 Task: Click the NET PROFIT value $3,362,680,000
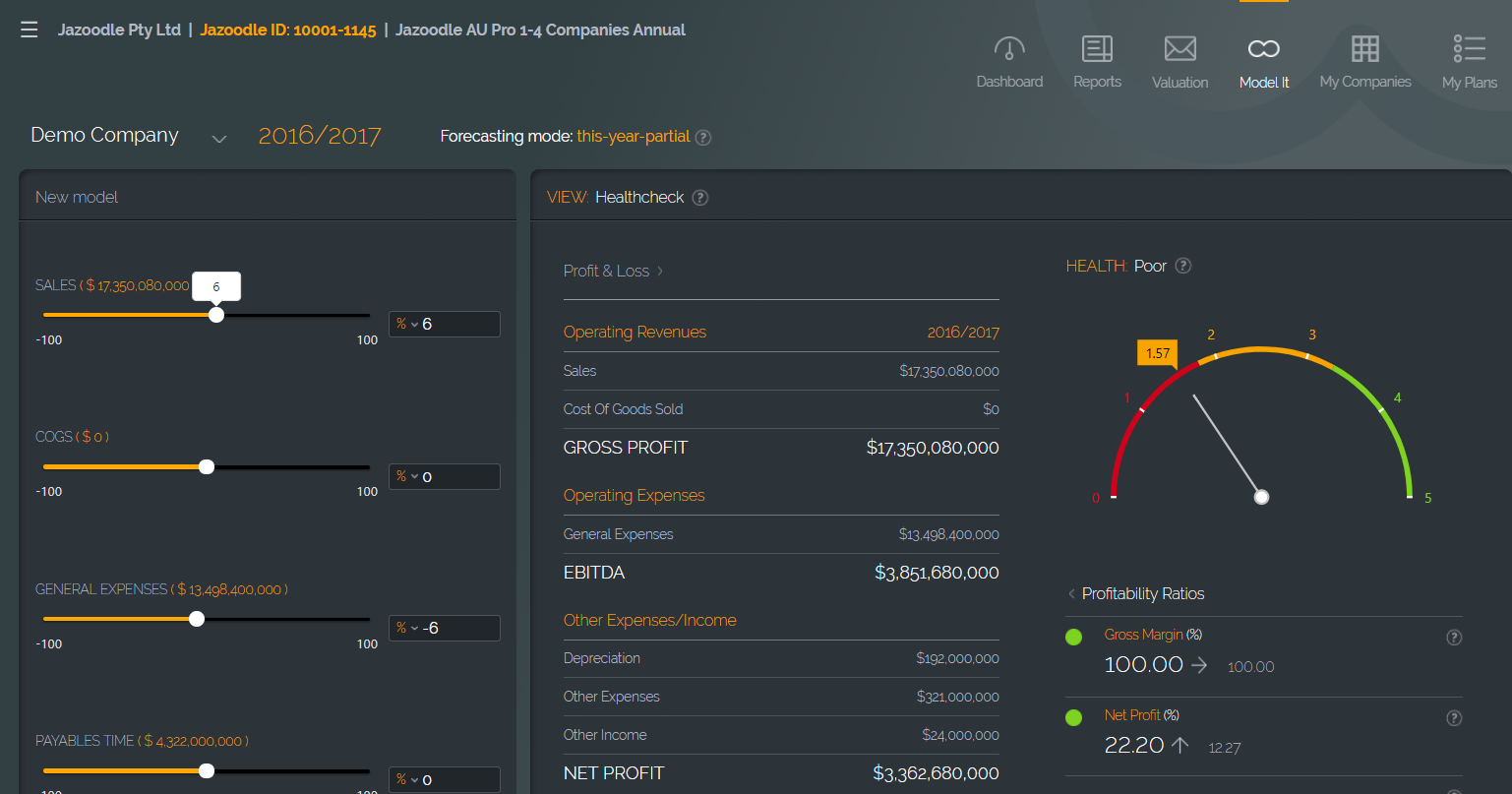[936, 773]
